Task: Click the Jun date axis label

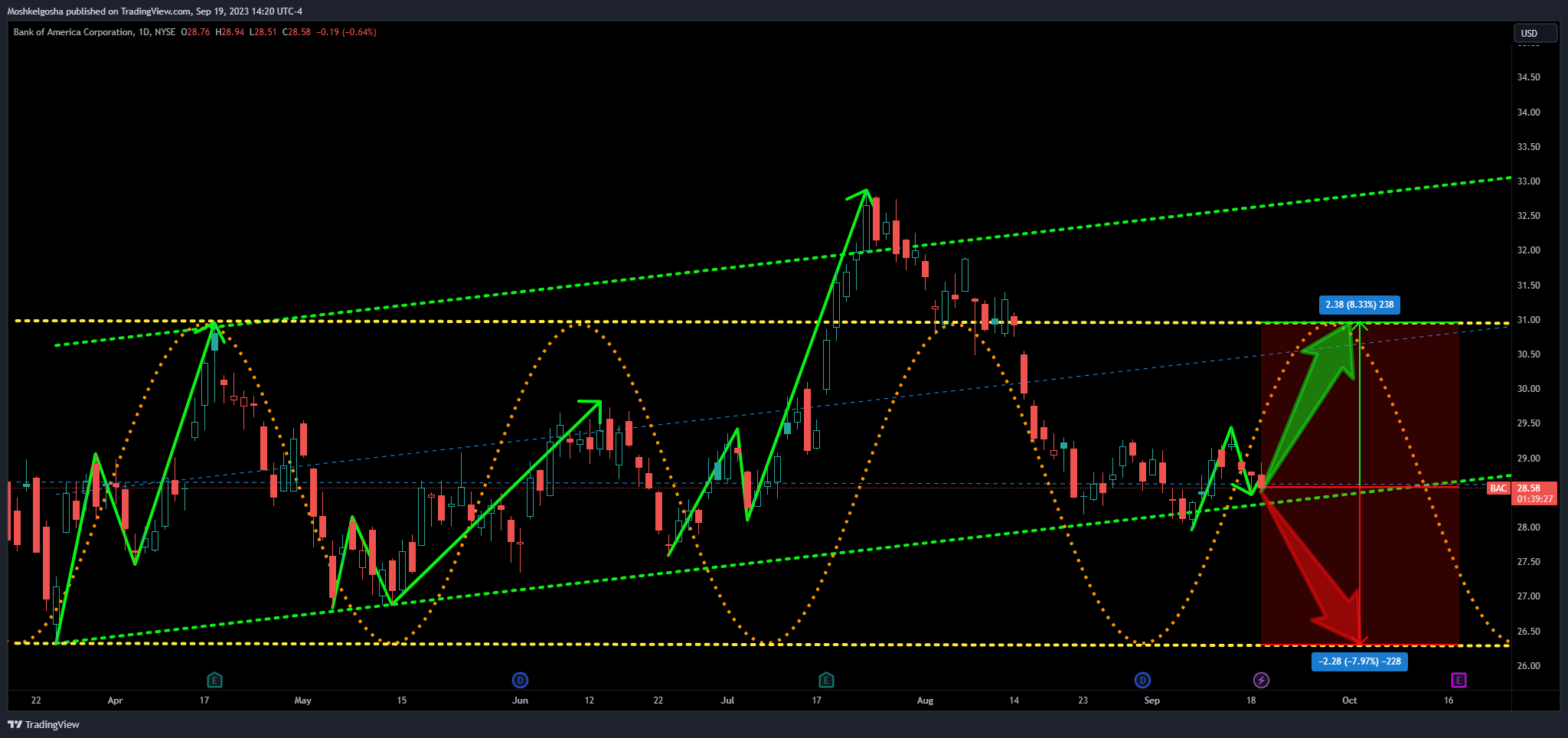Action: [x=520, y=700]
